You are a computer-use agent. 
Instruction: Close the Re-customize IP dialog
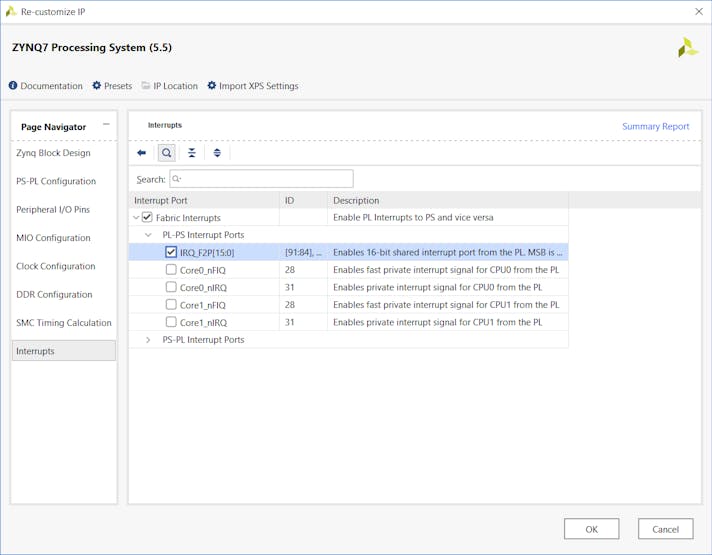(x=699, y=11)
